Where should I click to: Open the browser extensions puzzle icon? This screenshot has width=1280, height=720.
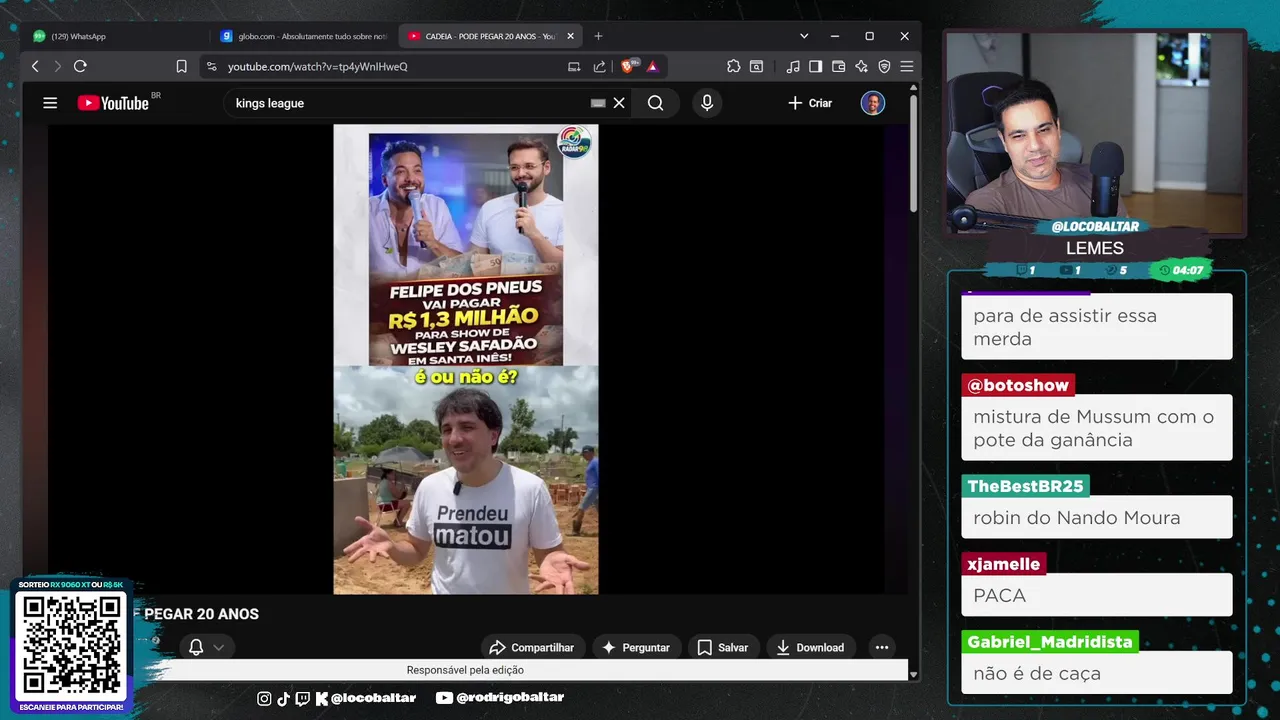click(x=733, y=66)
